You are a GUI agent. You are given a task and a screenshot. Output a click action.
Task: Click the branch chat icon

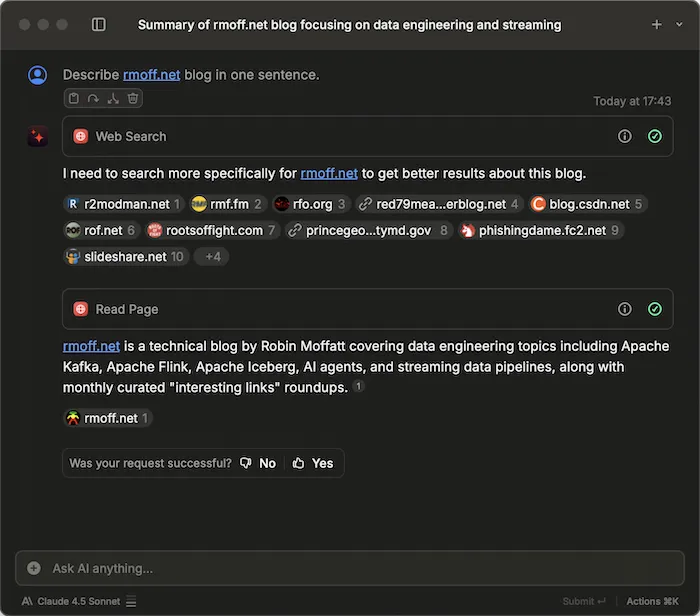(x=113, y=98)
